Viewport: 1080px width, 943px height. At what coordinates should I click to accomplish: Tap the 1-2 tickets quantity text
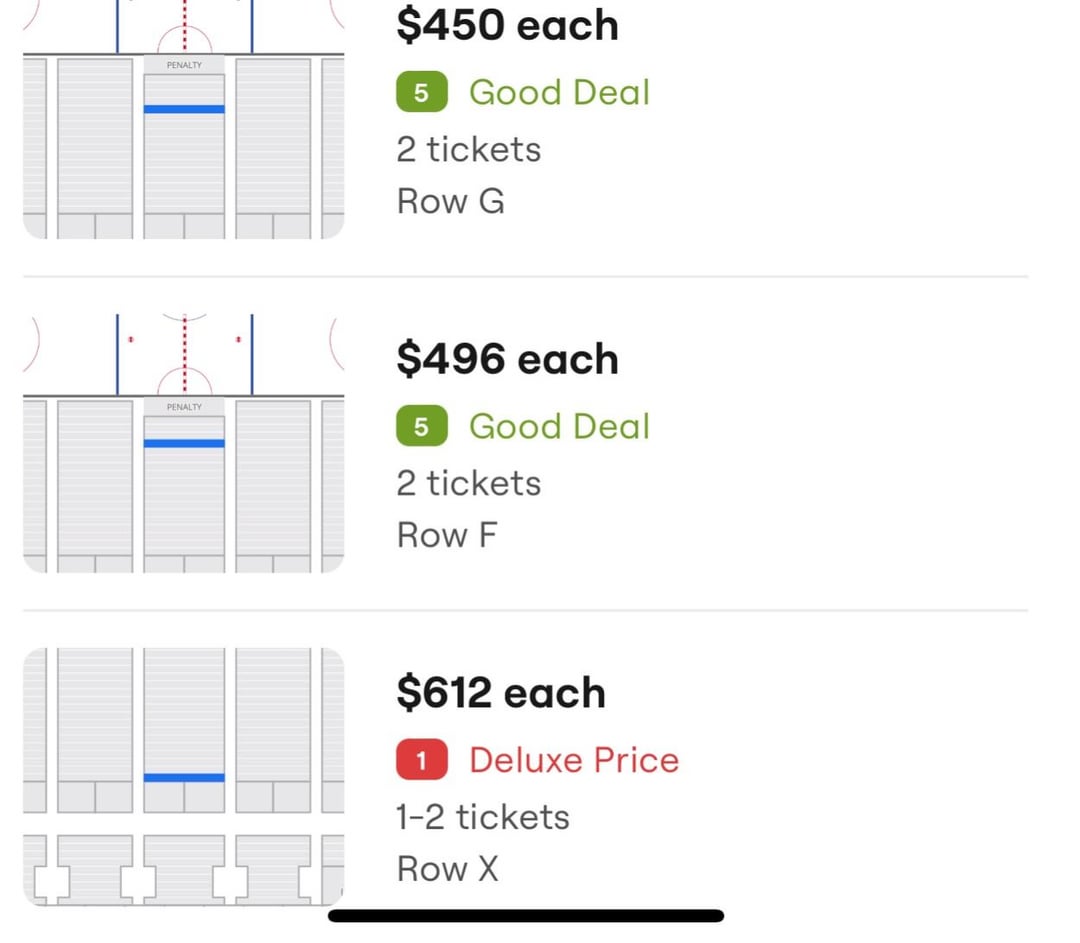point(483,817)
